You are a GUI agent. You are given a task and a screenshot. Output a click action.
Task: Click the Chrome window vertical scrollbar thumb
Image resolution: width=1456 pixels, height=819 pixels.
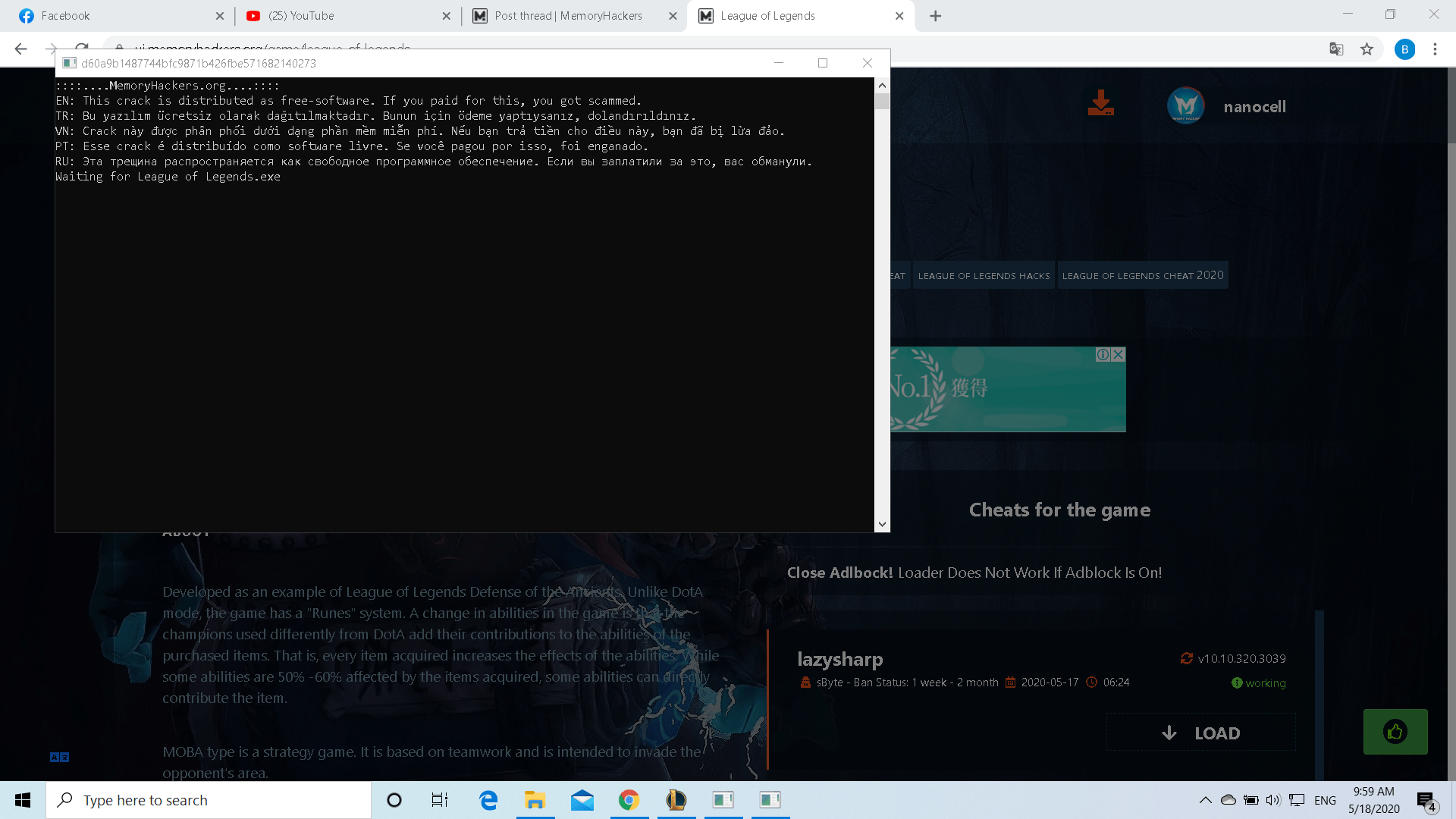[1451, 105]
